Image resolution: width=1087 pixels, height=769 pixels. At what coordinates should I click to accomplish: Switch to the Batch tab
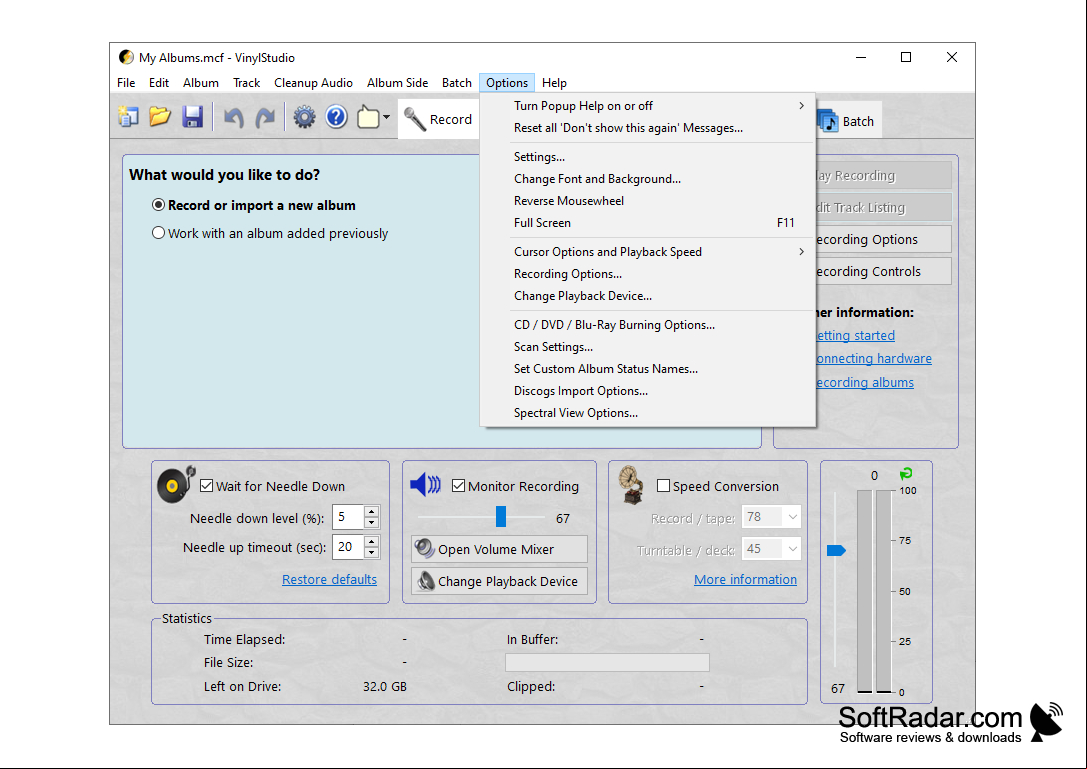point(848,121)
